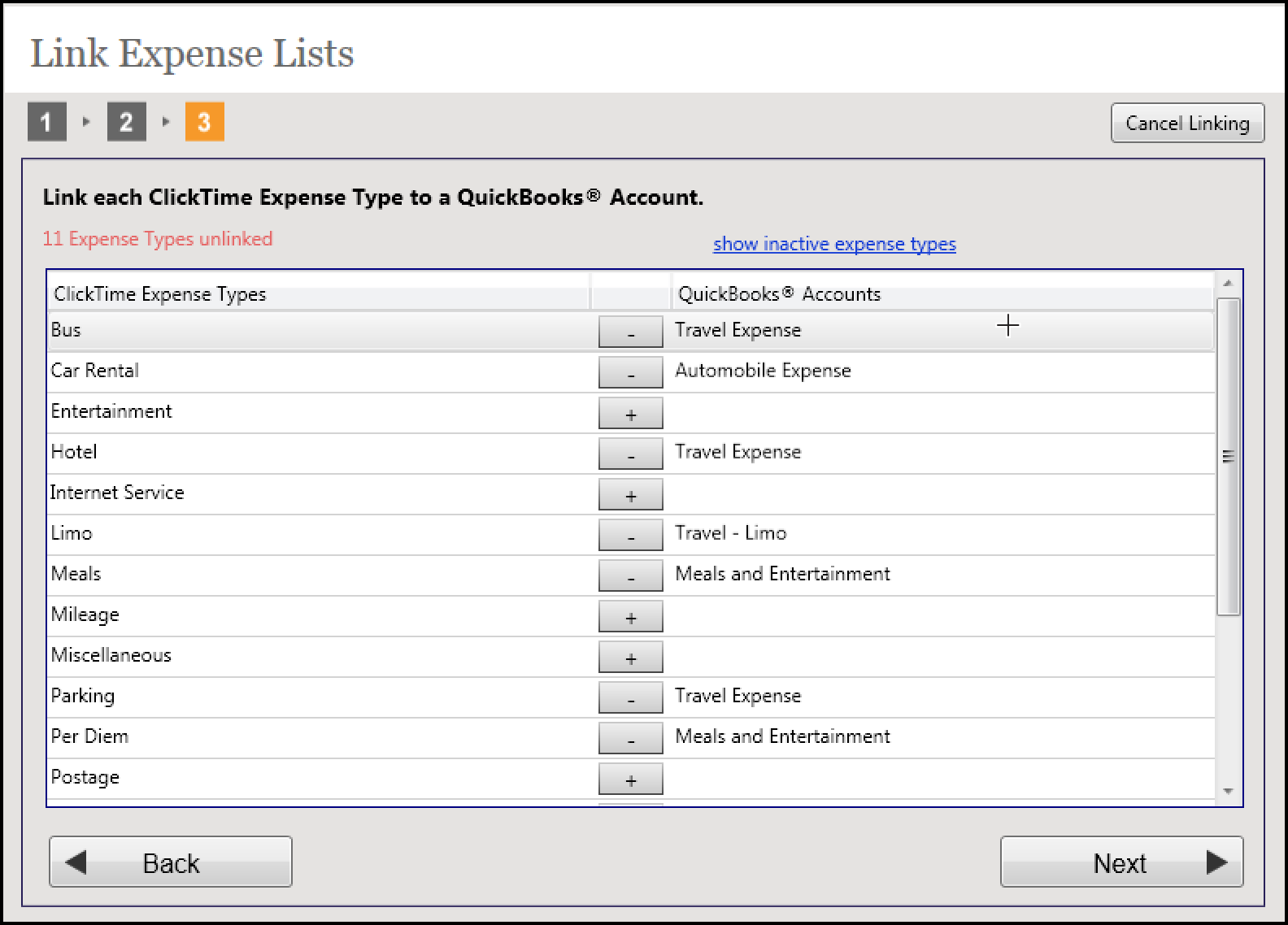Add a link for Internet Service
This screenshot has width=1288, height=925.
click(630, 494)
